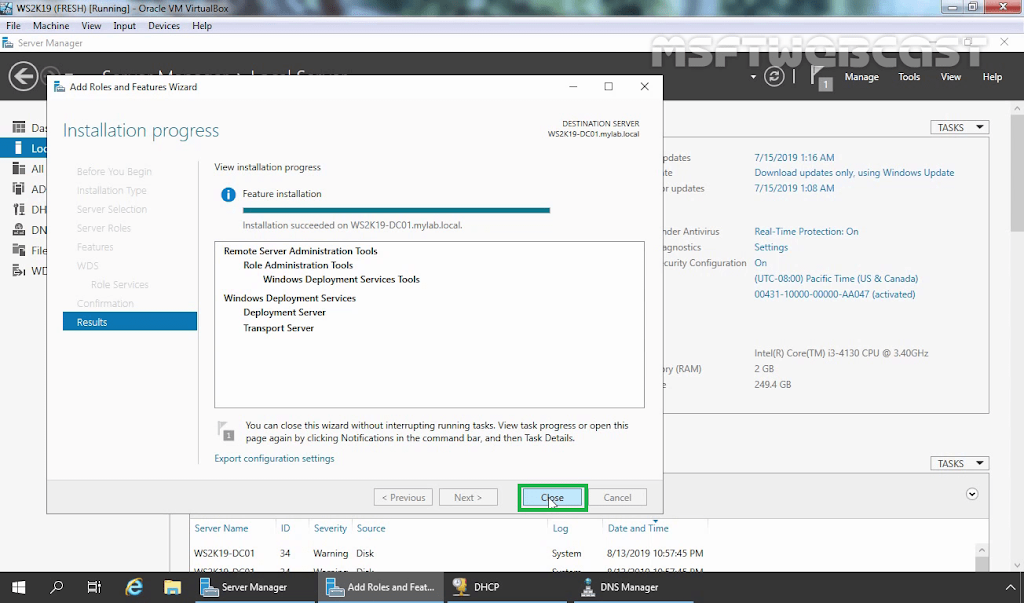
Task: Click the All Servers icon in sidebar
Action: coord(19,169)
